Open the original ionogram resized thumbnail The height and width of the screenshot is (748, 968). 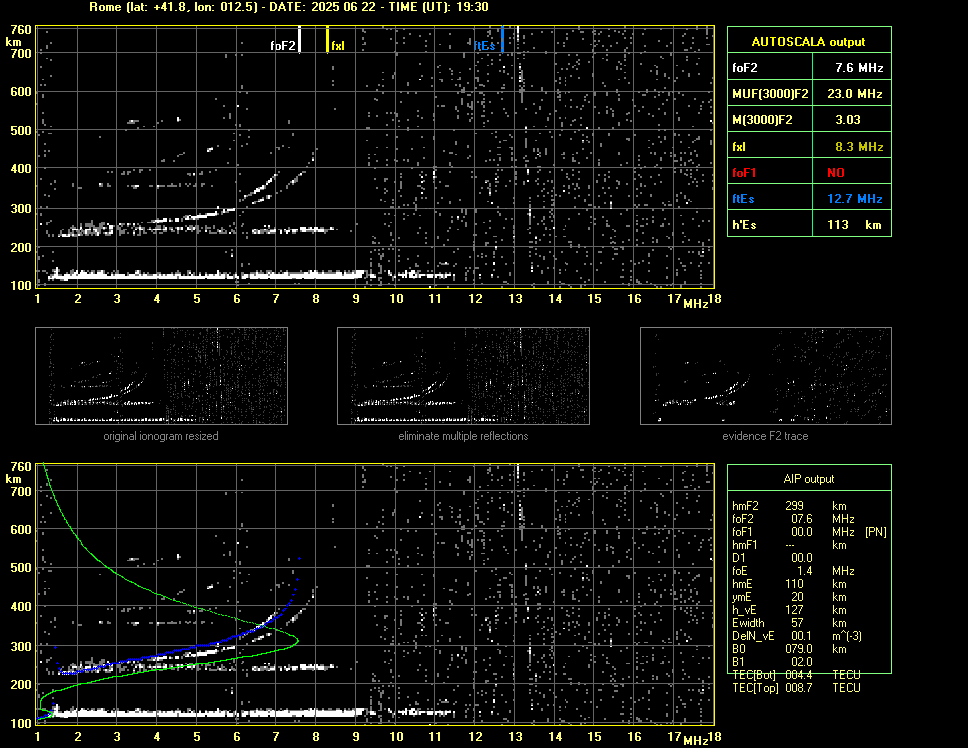click(x=161, y=376)
